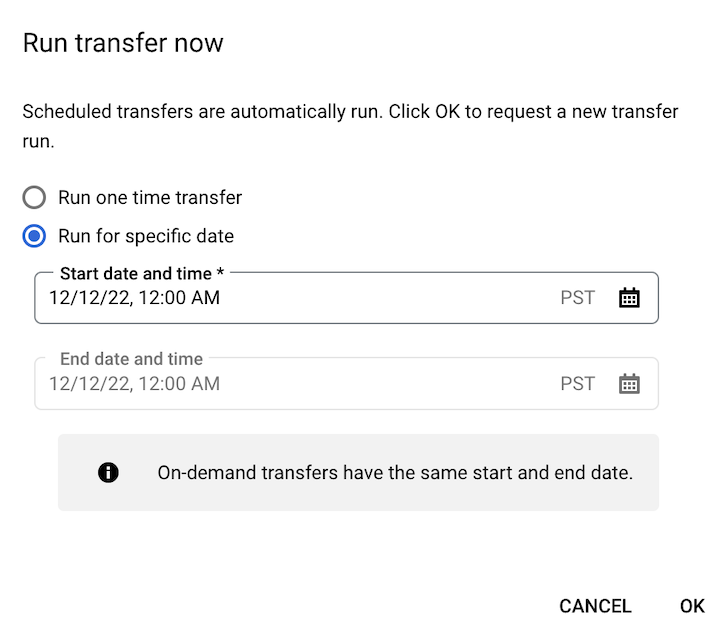Click the 'End date and time' floating label
Screen dimensions: 720x632
click(131, 359)
